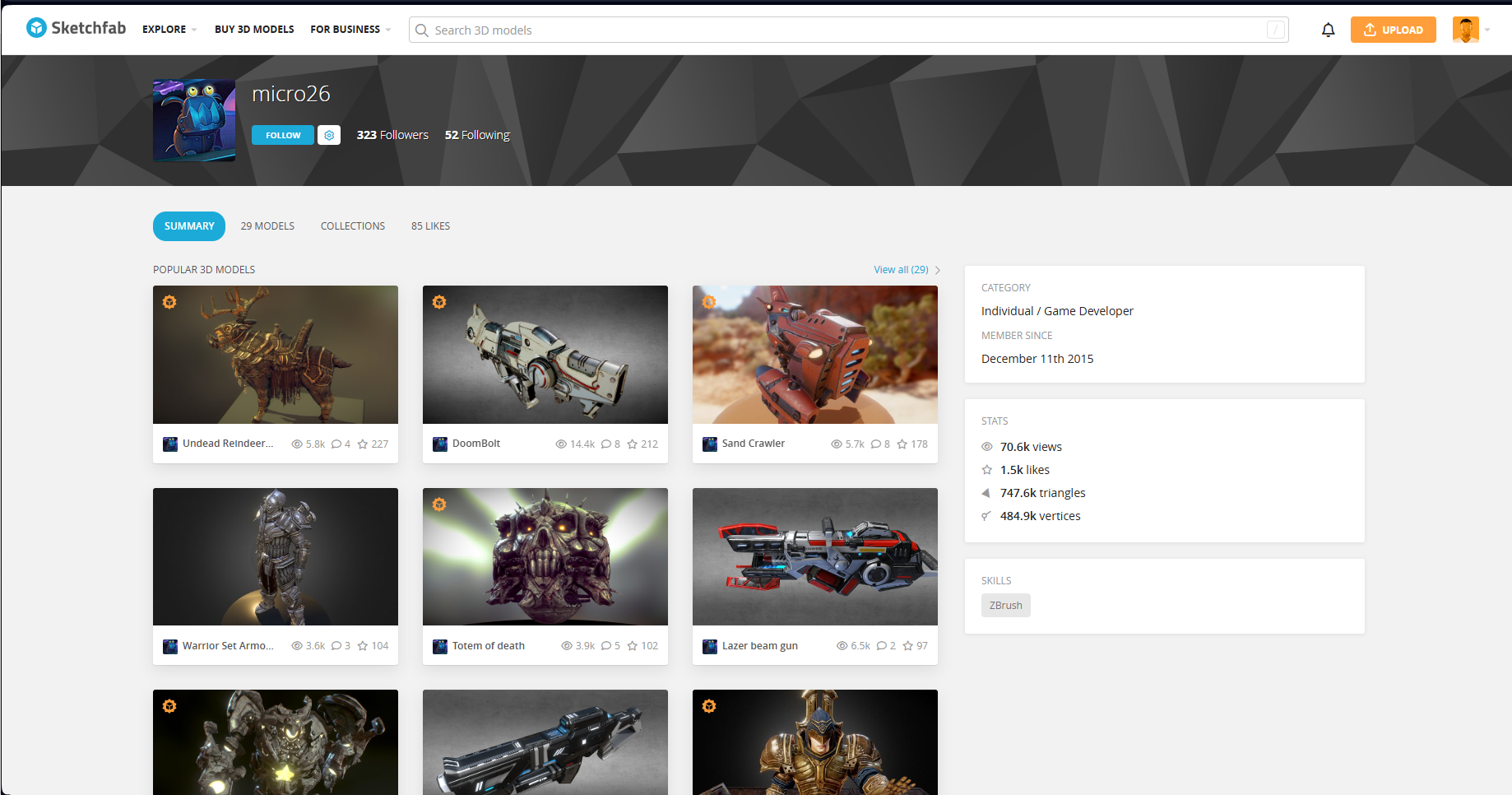Viewport: 1512px width, 795px height.
Task: Click the comments icon on Lazer beam gun
Action: 882,646
